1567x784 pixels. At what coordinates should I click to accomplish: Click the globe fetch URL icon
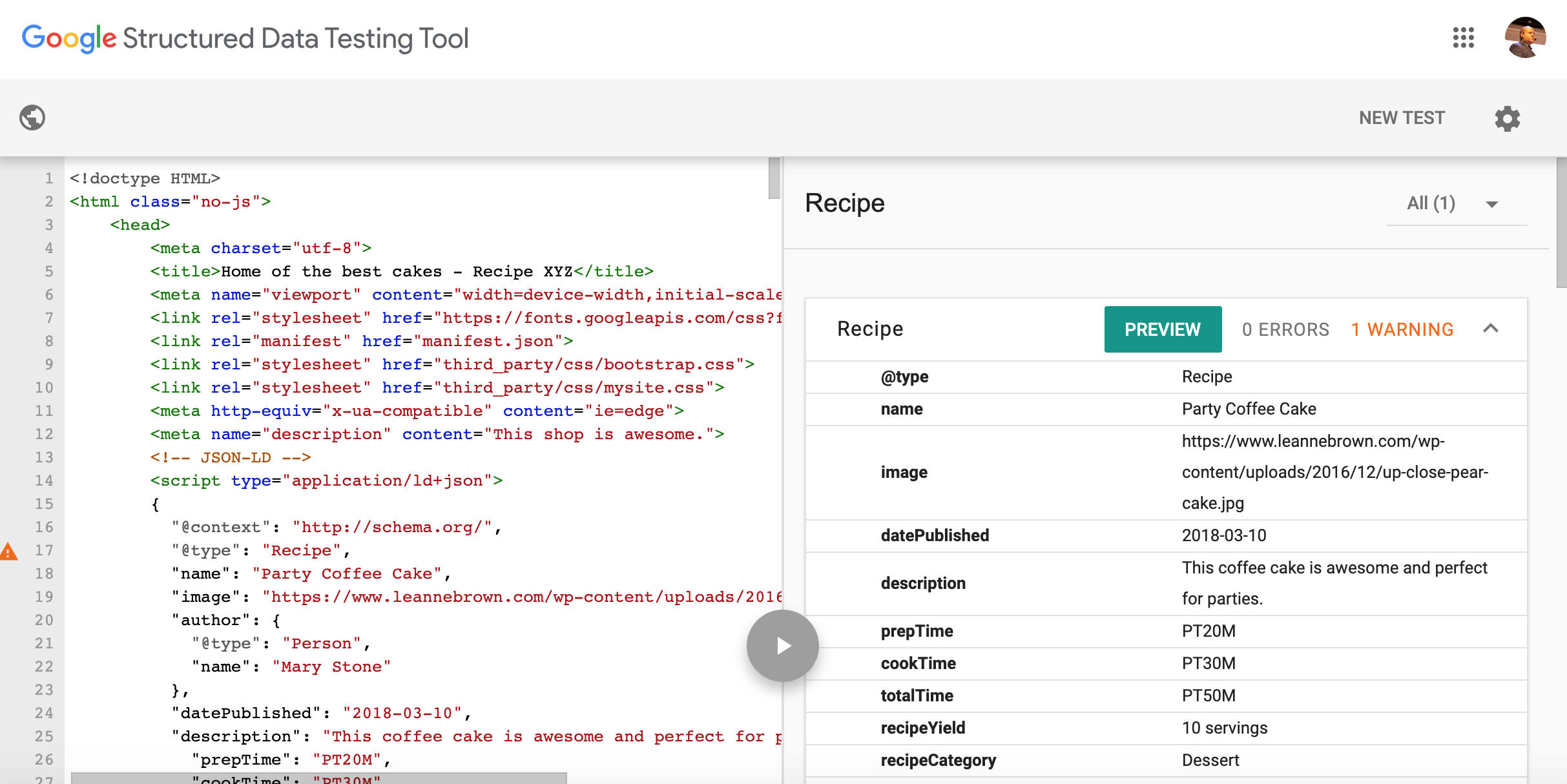(x=32, y=118)
